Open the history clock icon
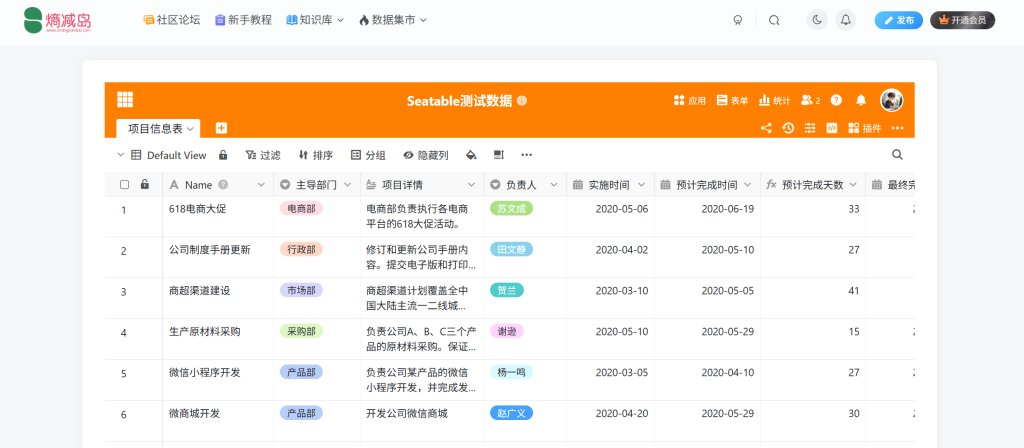This screenshot has height=448, width=1024. pyautogui.click(x=788, y=128)
